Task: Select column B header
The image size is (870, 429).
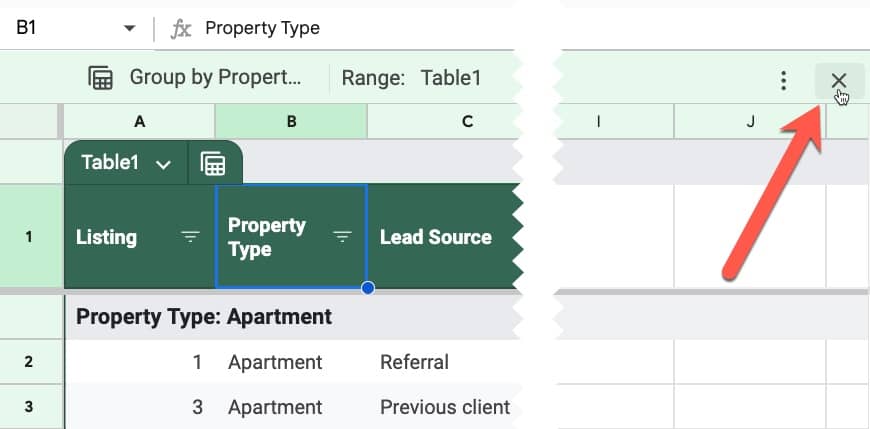Action: click(x=291, y=122)
